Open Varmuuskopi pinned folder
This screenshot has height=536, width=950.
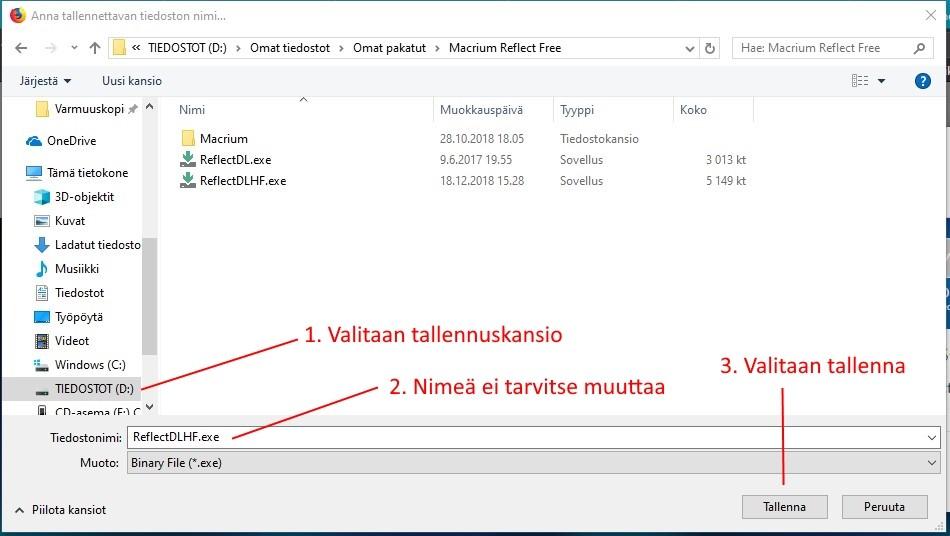[x=89, y=109]
